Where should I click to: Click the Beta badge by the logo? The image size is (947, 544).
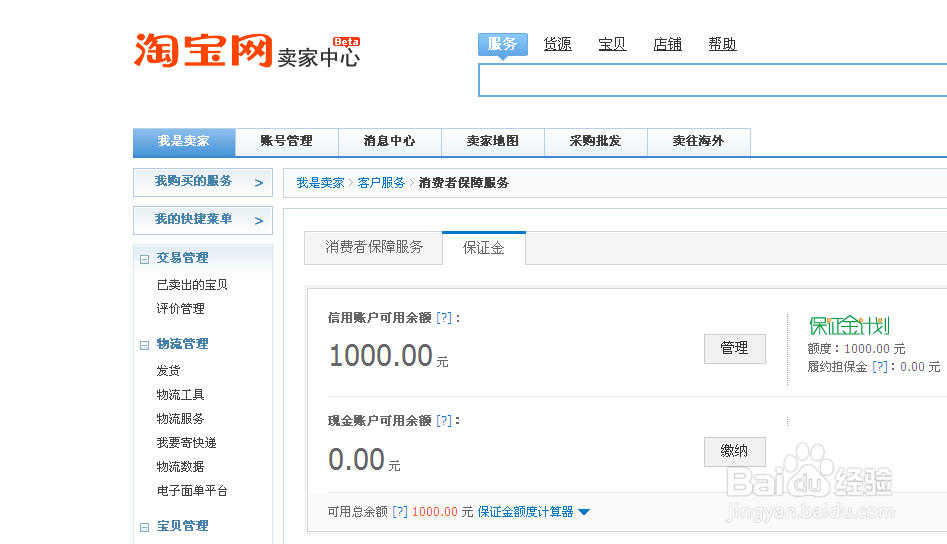(346, 42)
